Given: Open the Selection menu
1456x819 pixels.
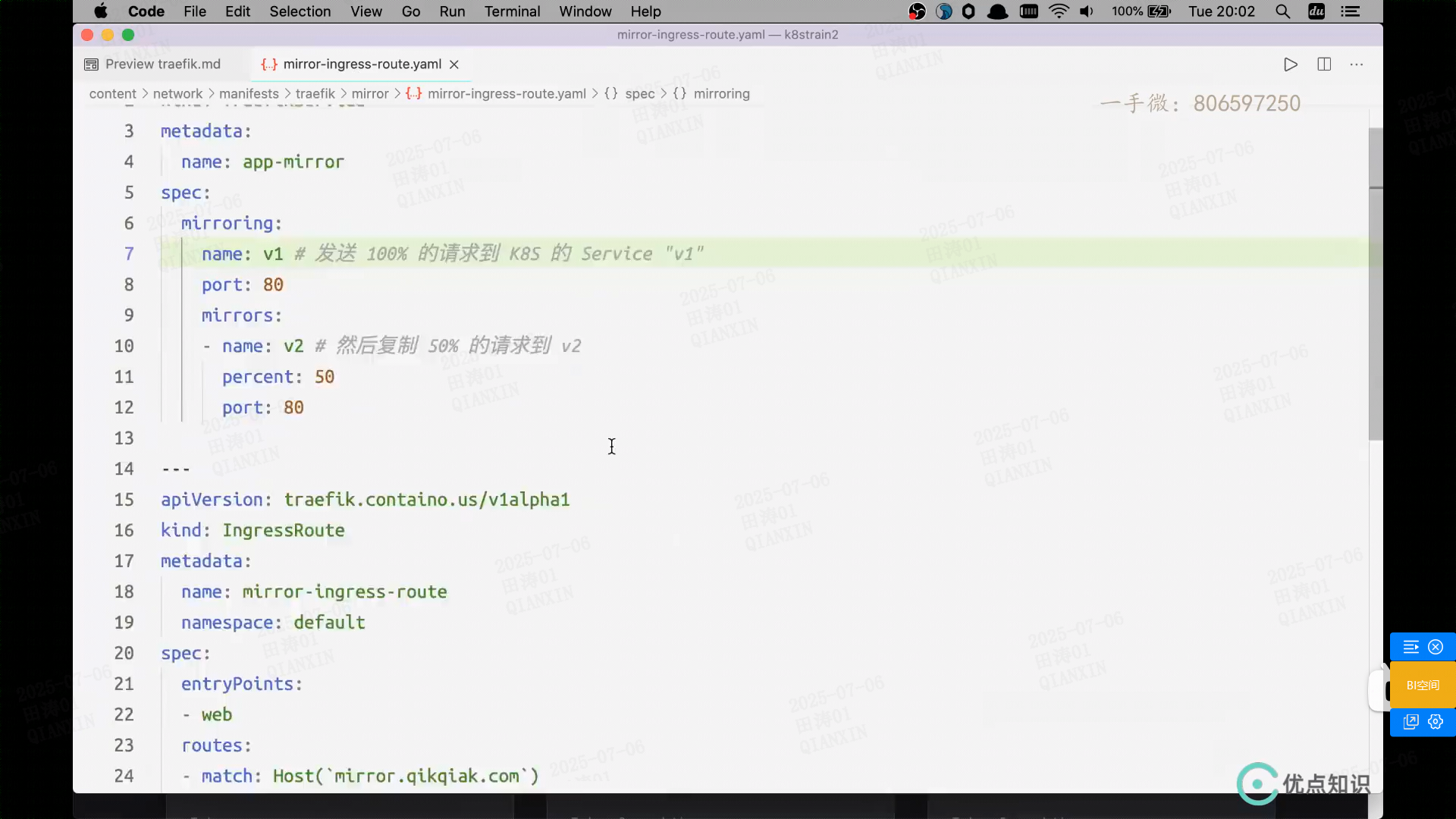Looking at the screenshot, I should coord(300,11).
